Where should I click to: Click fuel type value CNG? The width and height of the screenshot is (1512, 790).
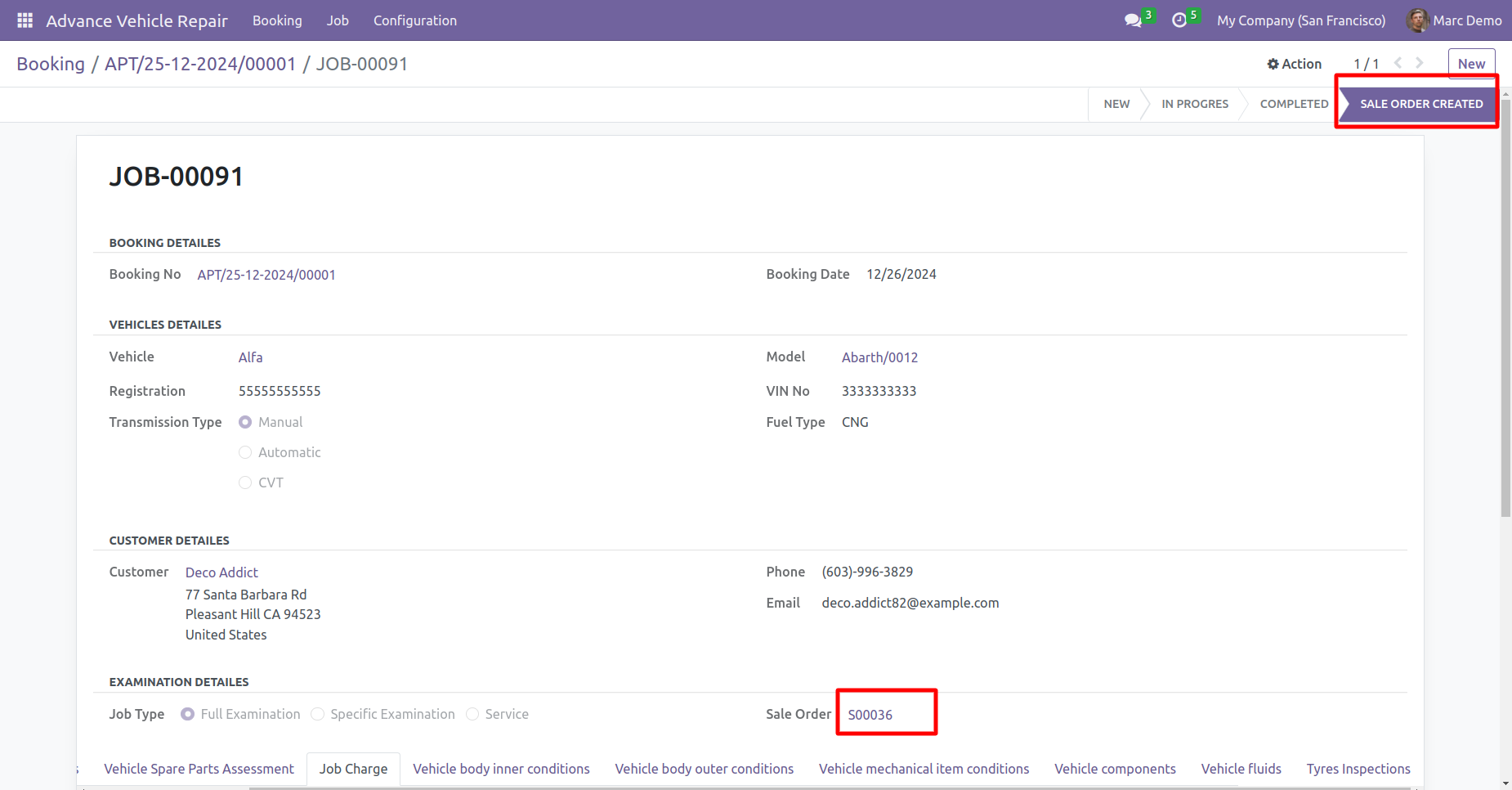coord(855,422)
